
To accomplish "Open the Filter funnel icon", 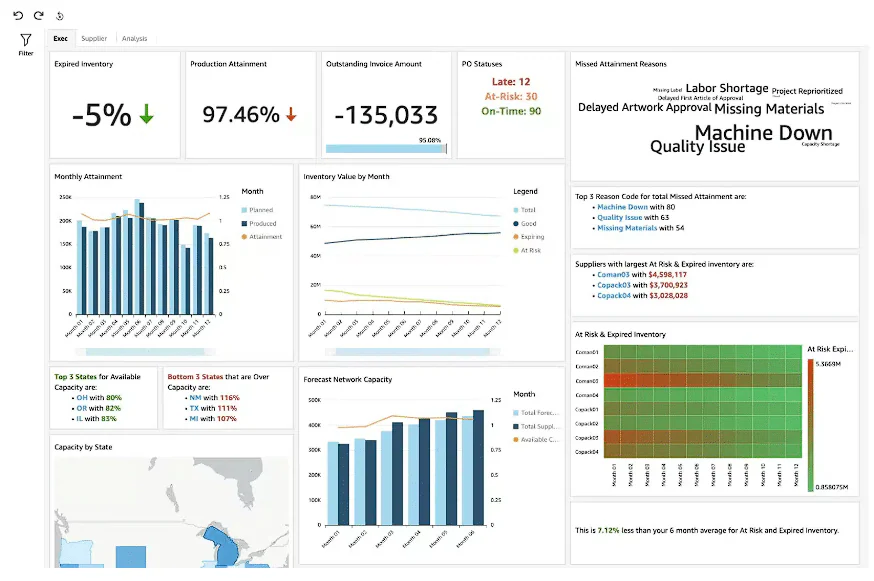I will (x=26, y=40).
